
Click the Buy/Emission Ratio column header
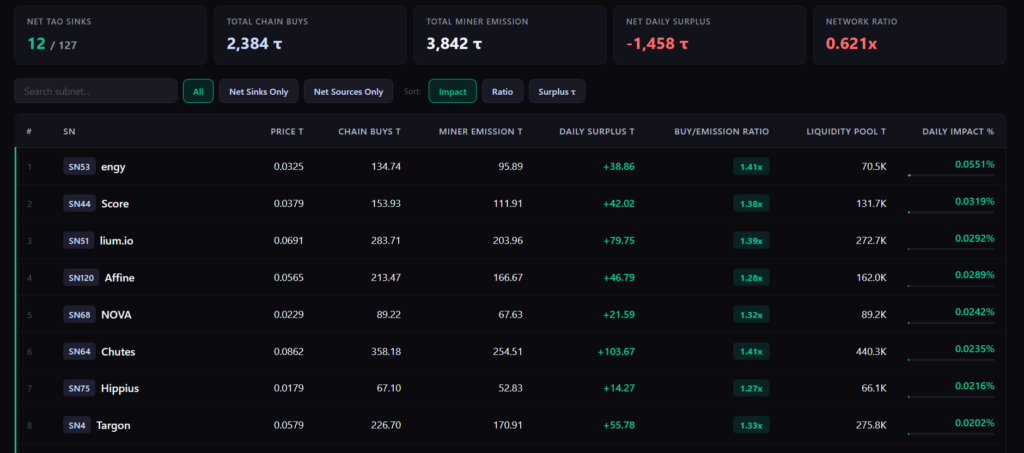pos(722,131)
